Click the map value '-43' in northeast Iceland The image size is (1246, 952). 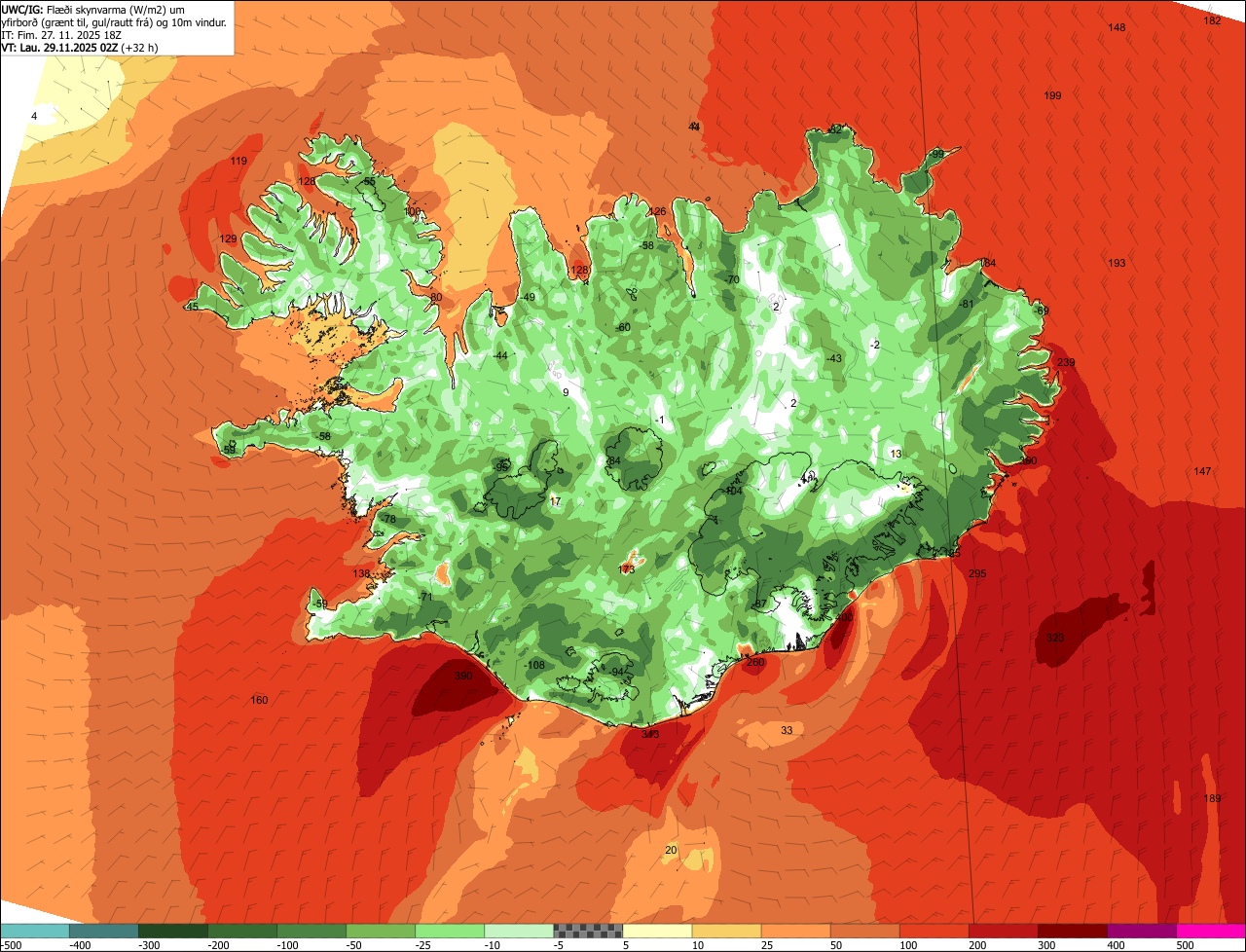[833, 359]
